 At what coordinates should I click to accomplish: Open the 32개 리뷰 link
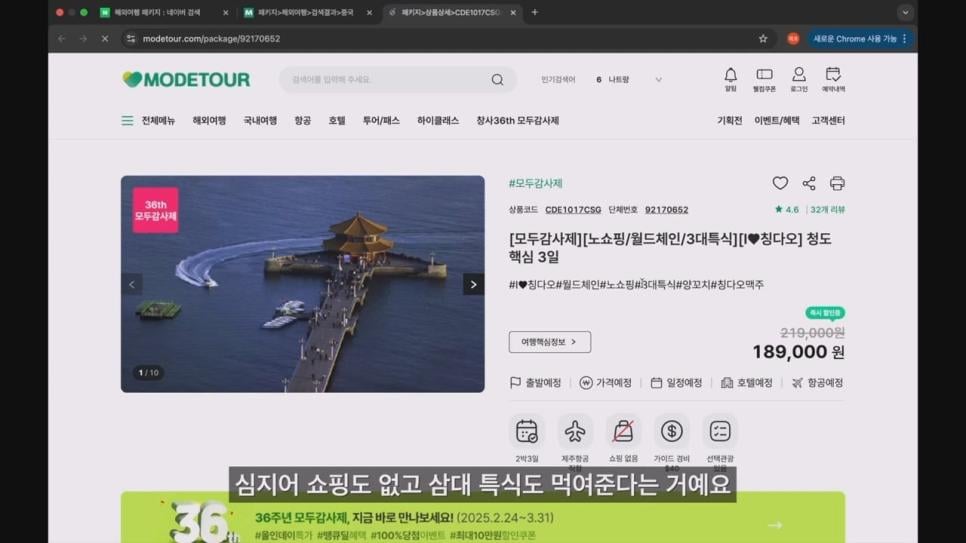(828, 210)
